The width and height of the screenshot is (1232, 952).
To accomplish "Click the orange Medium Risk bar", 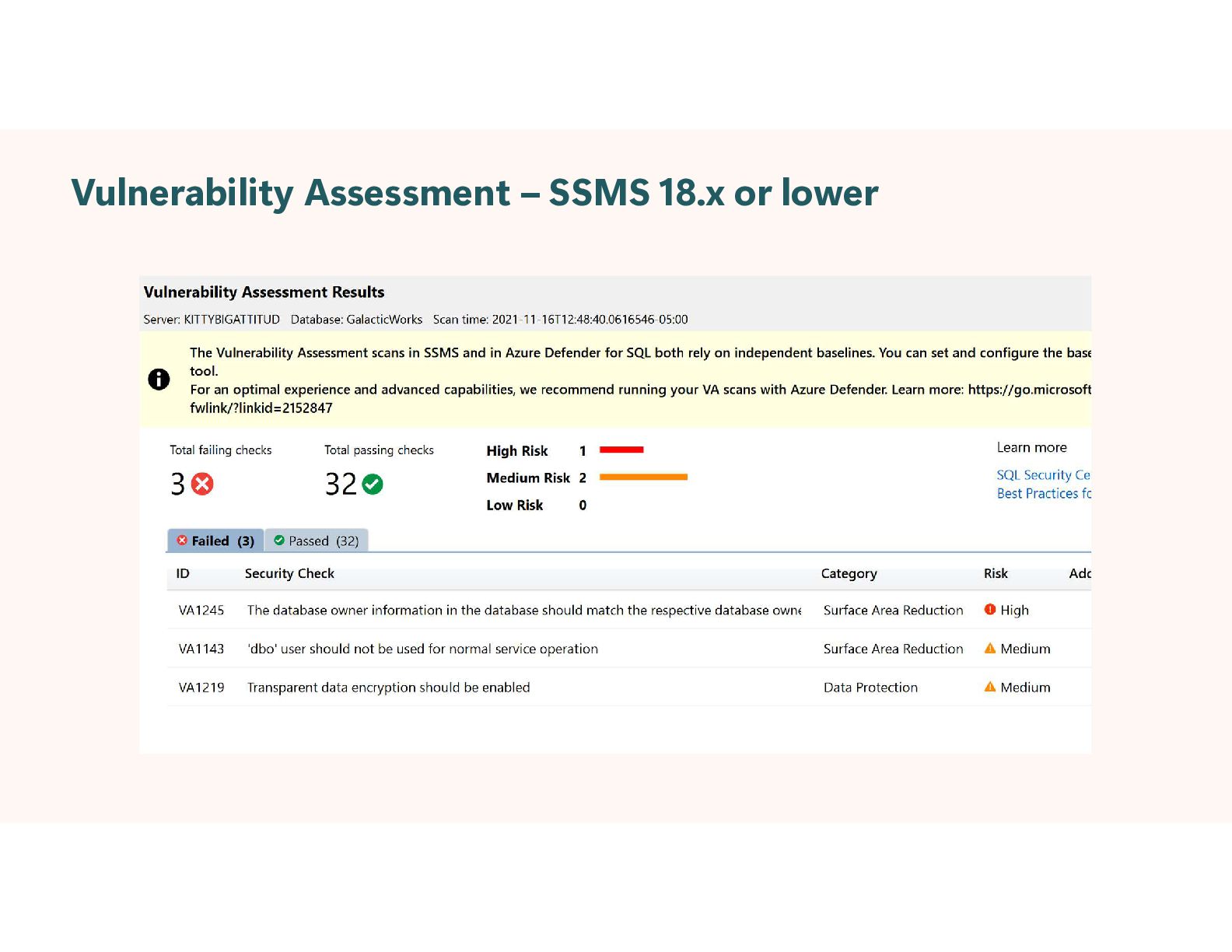I will click(x=643, y=477).
